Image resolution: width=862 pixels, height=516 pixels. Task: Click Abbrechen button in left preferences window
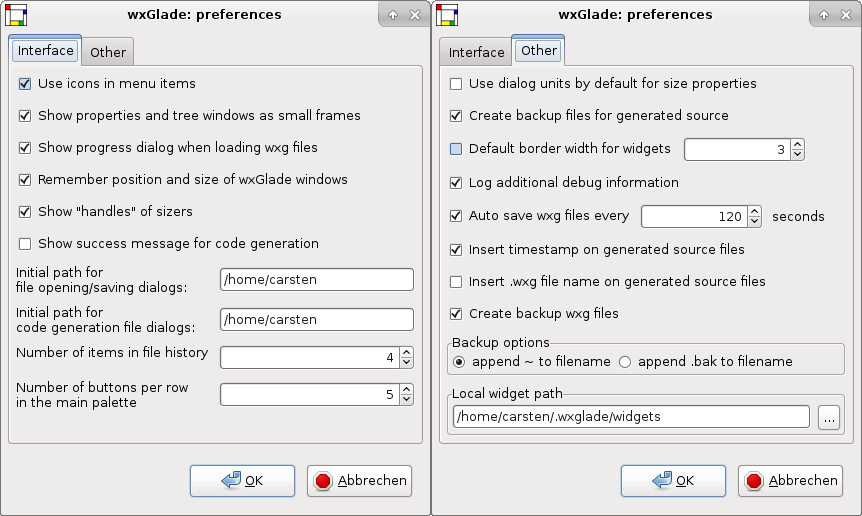pos(360,481)
